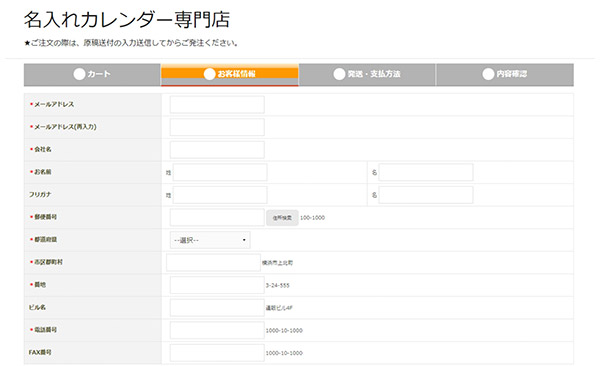
Task: Click the 住所検索 button
Action: pyautogui.click(x=282, y=218)
